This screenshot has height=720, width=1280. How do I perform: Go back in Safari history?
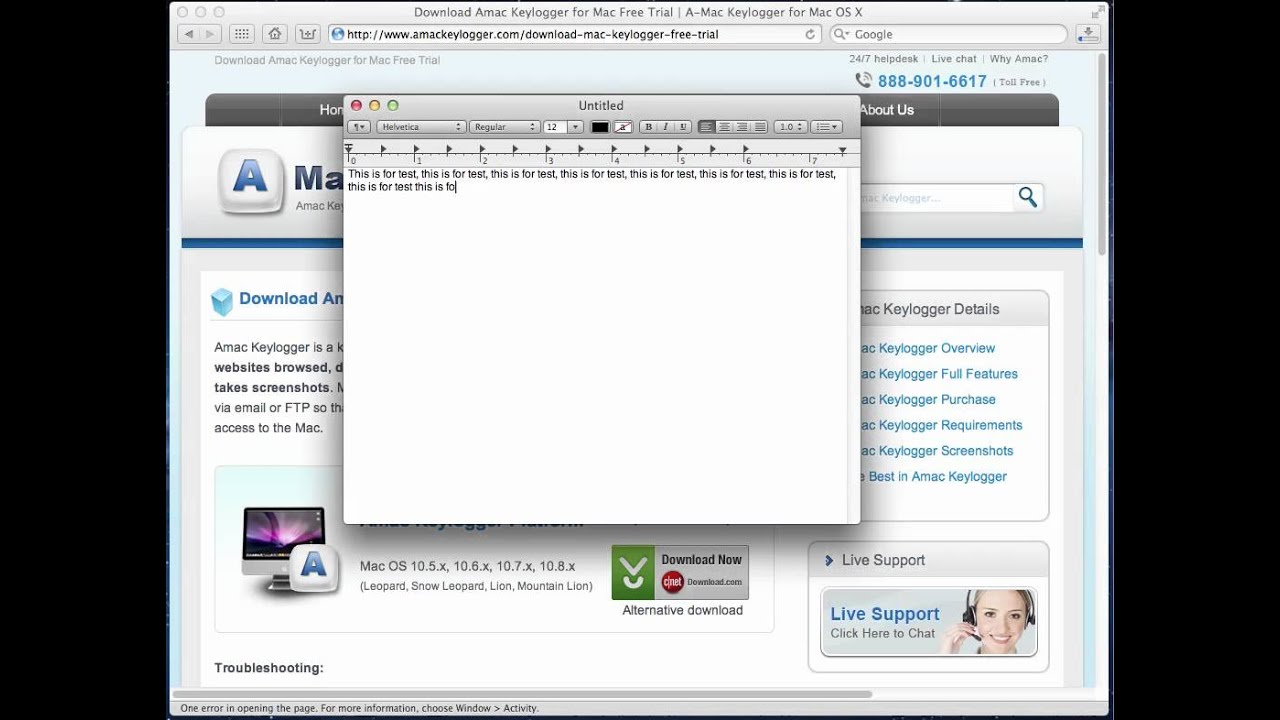[x=188, y=34]
